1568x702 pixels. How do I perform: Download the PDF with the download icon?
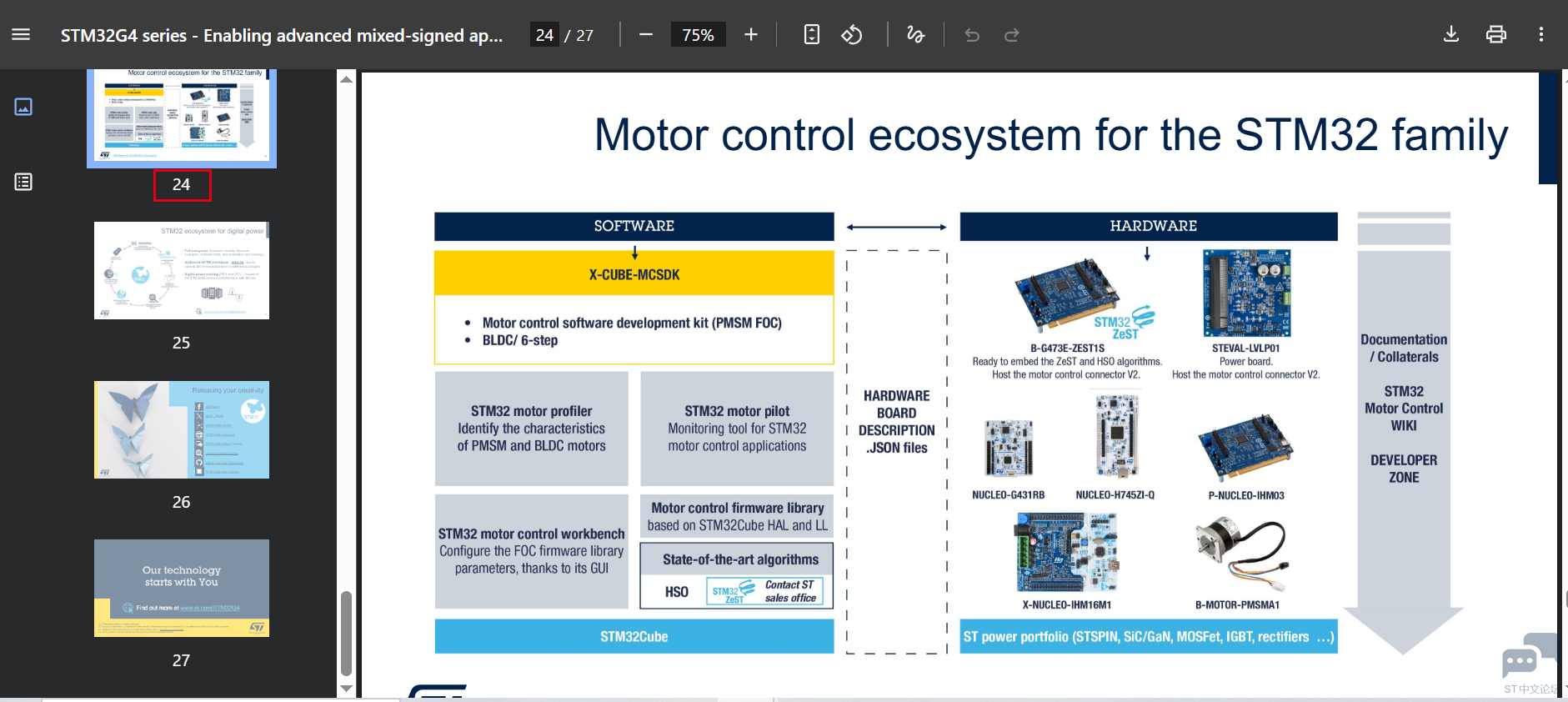point(1451,34)
